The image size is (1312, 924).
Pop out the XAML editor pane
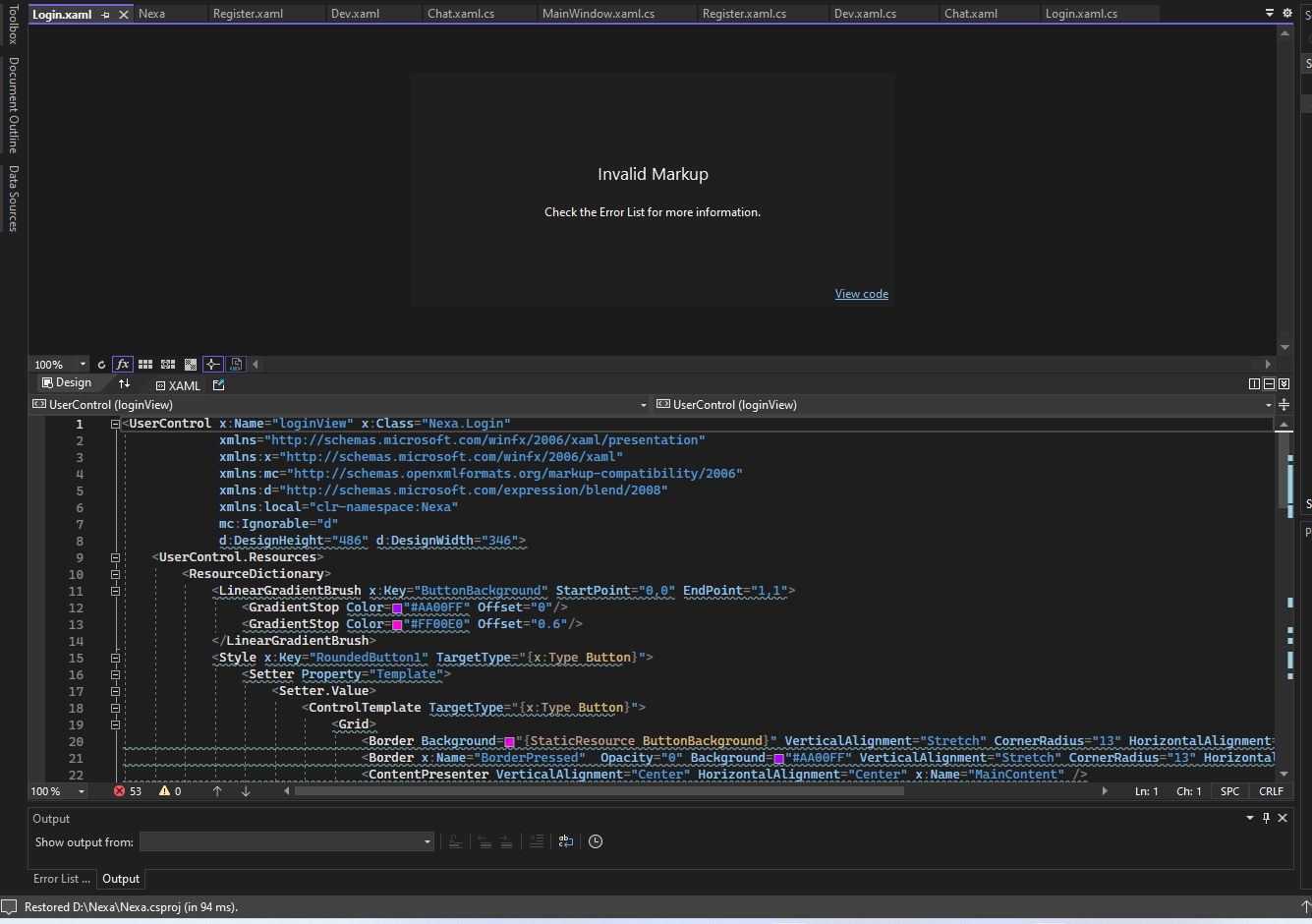(218, 385)
